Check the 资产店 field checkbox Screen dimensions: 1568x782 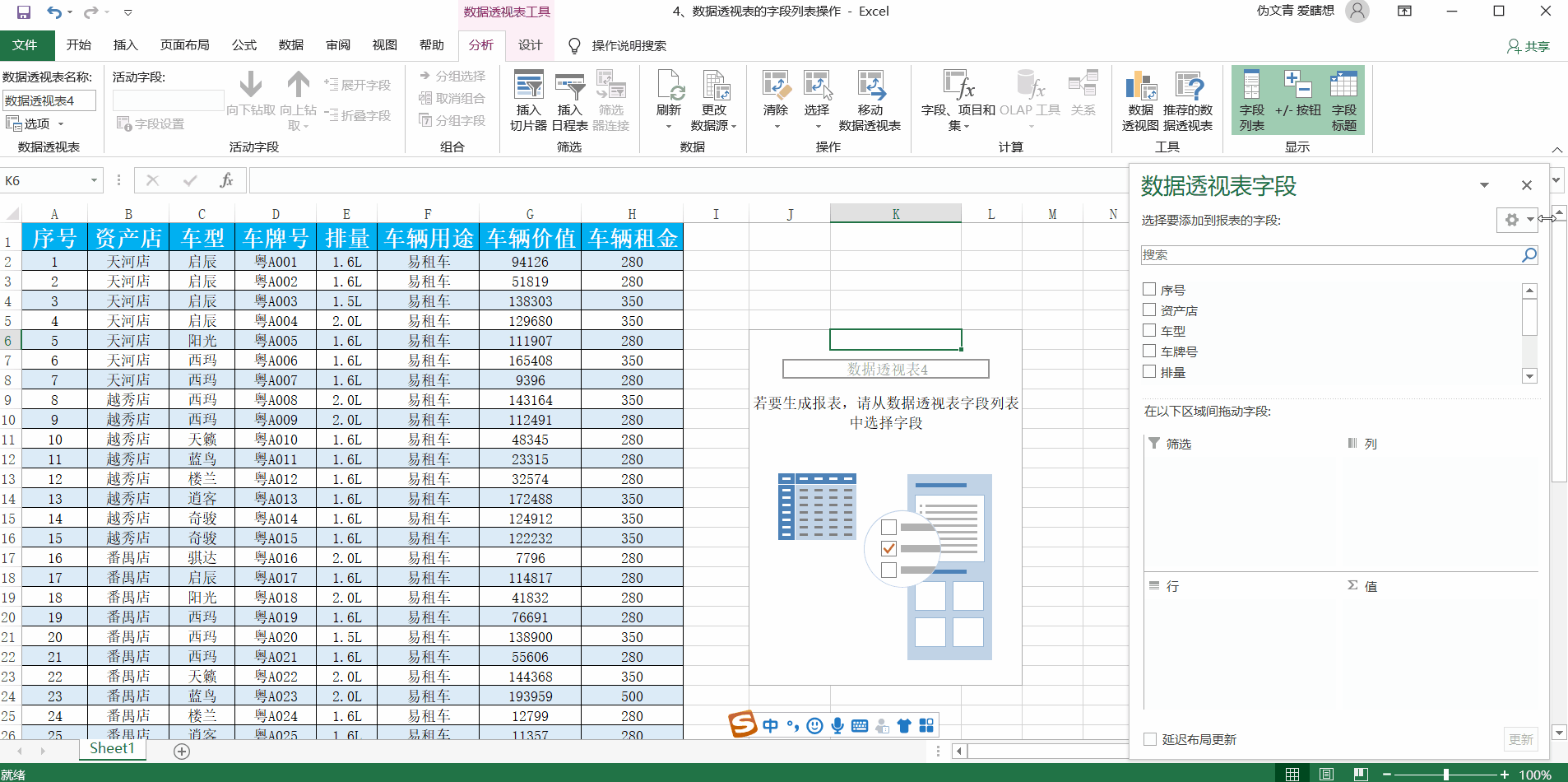pos(1149,310)
